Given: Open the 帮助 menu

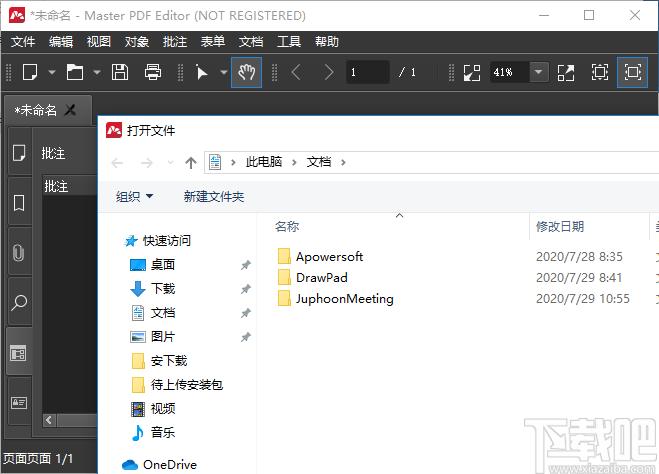Looking at the screenshot, I should click(x=327, y=42).
